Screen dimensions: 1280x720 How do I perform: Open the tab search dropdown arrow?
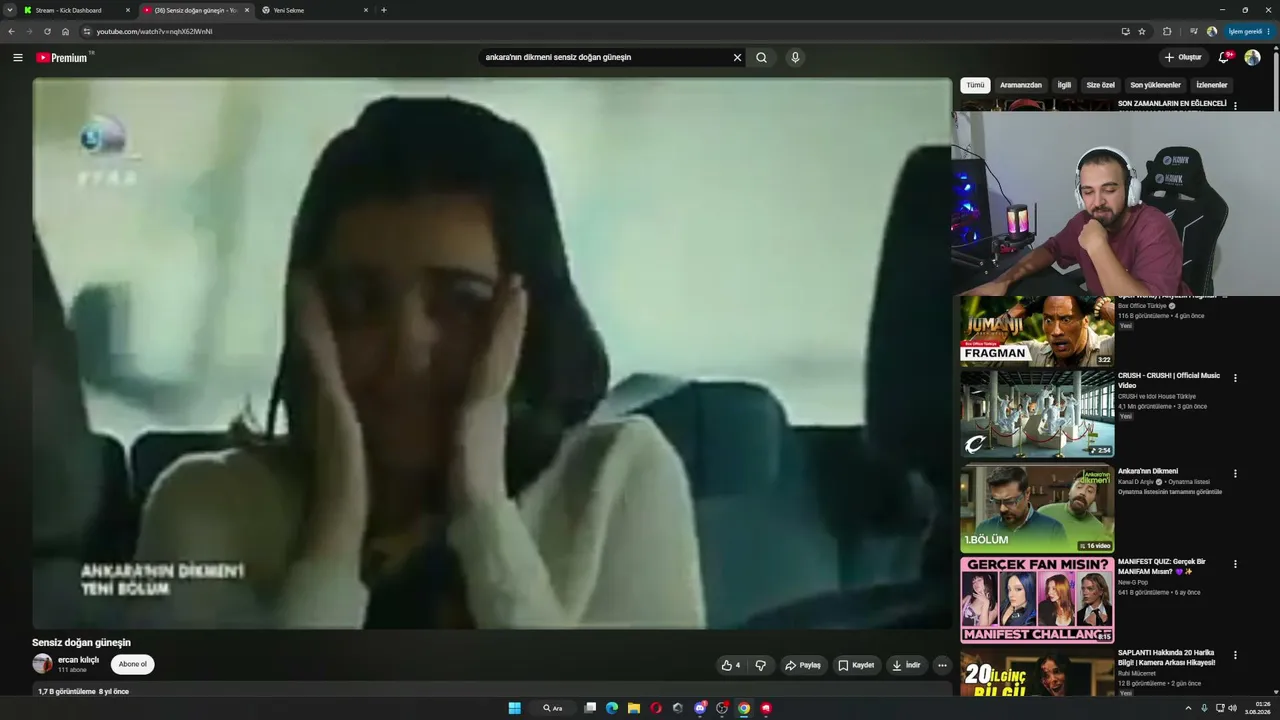pos(10,10)
